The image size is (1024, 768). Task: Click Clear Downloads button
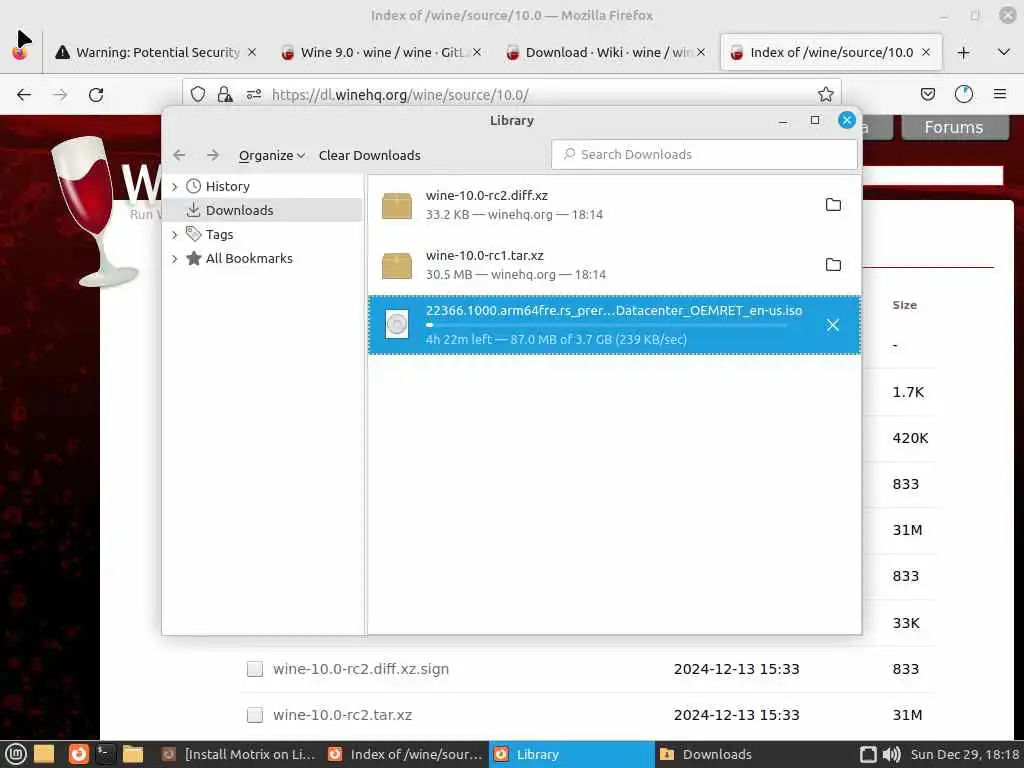tap(370, 155)
